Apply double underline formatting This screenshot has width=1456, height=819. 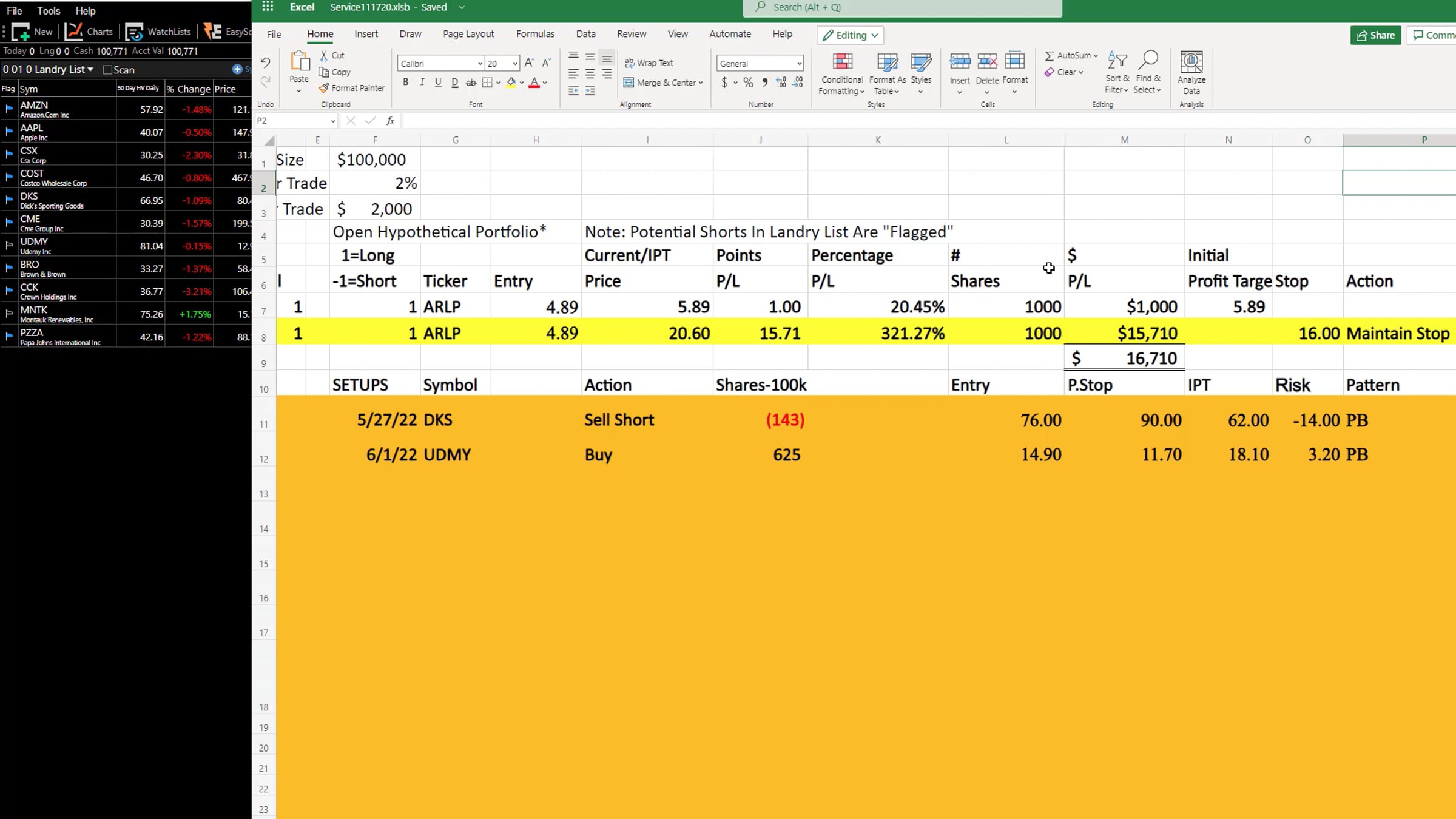[x=454, y=83]
